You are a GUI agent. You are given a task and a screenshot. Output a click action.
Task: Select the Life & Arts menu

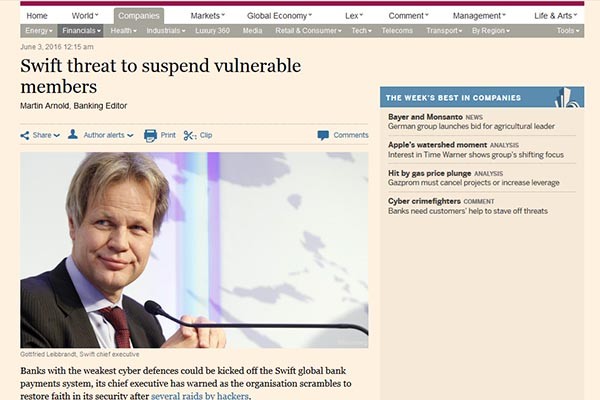tap(555, 16)
